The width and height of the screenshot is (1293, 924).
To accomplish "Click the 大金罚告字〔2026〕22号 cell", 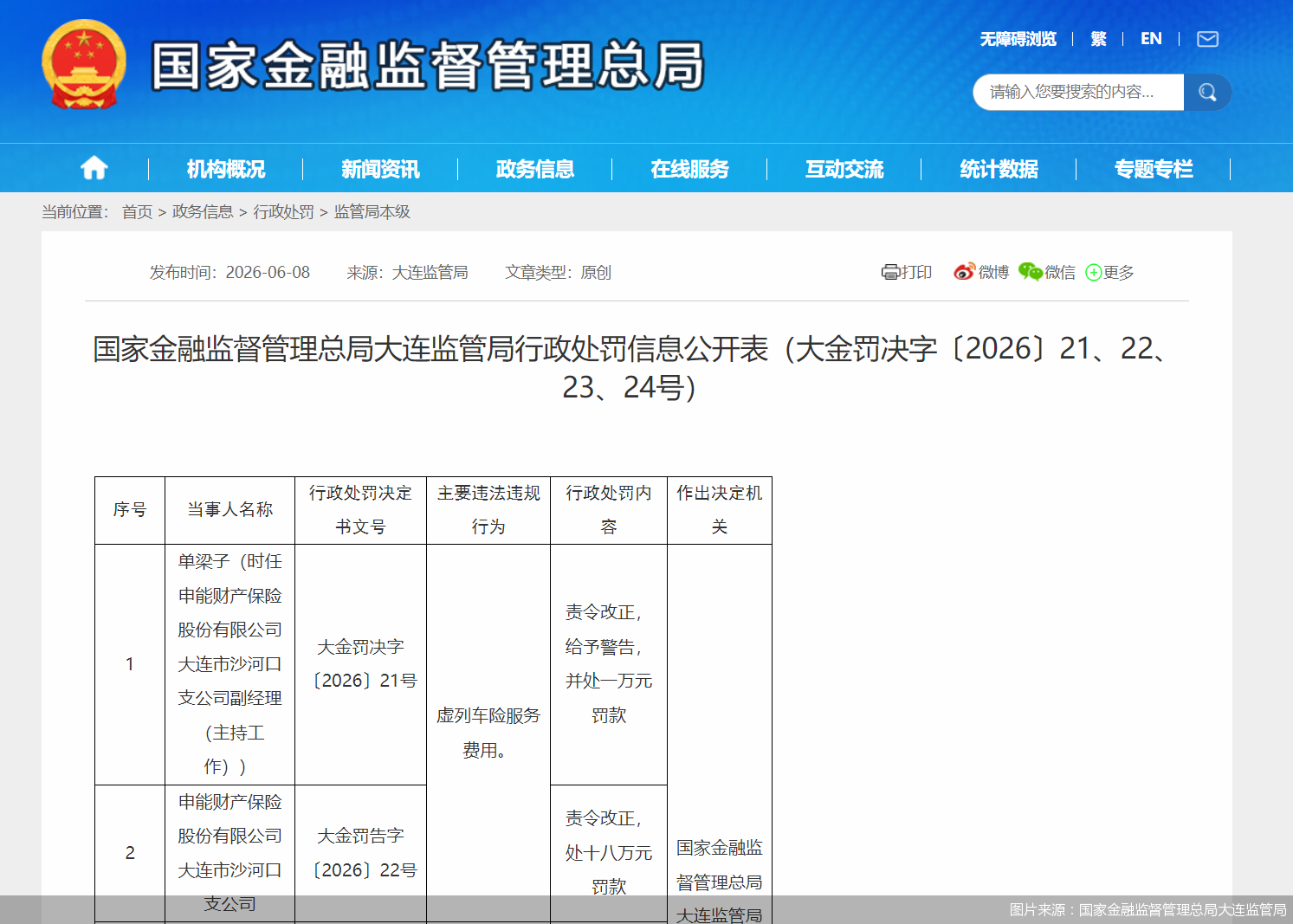I will pos(361,853).
